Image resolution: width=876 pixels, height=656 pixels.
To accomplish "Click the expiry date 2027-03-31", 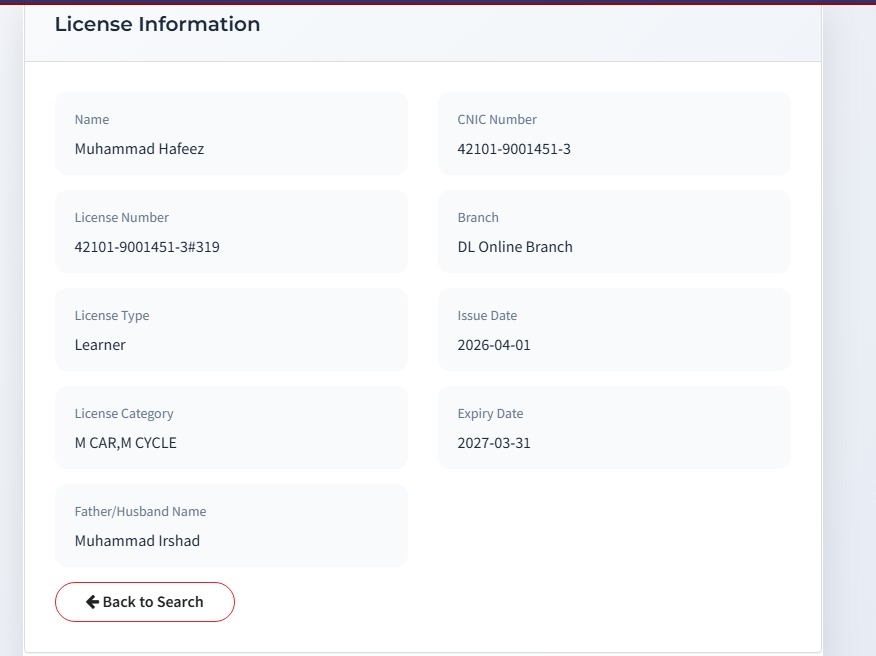I will [494, 443].
